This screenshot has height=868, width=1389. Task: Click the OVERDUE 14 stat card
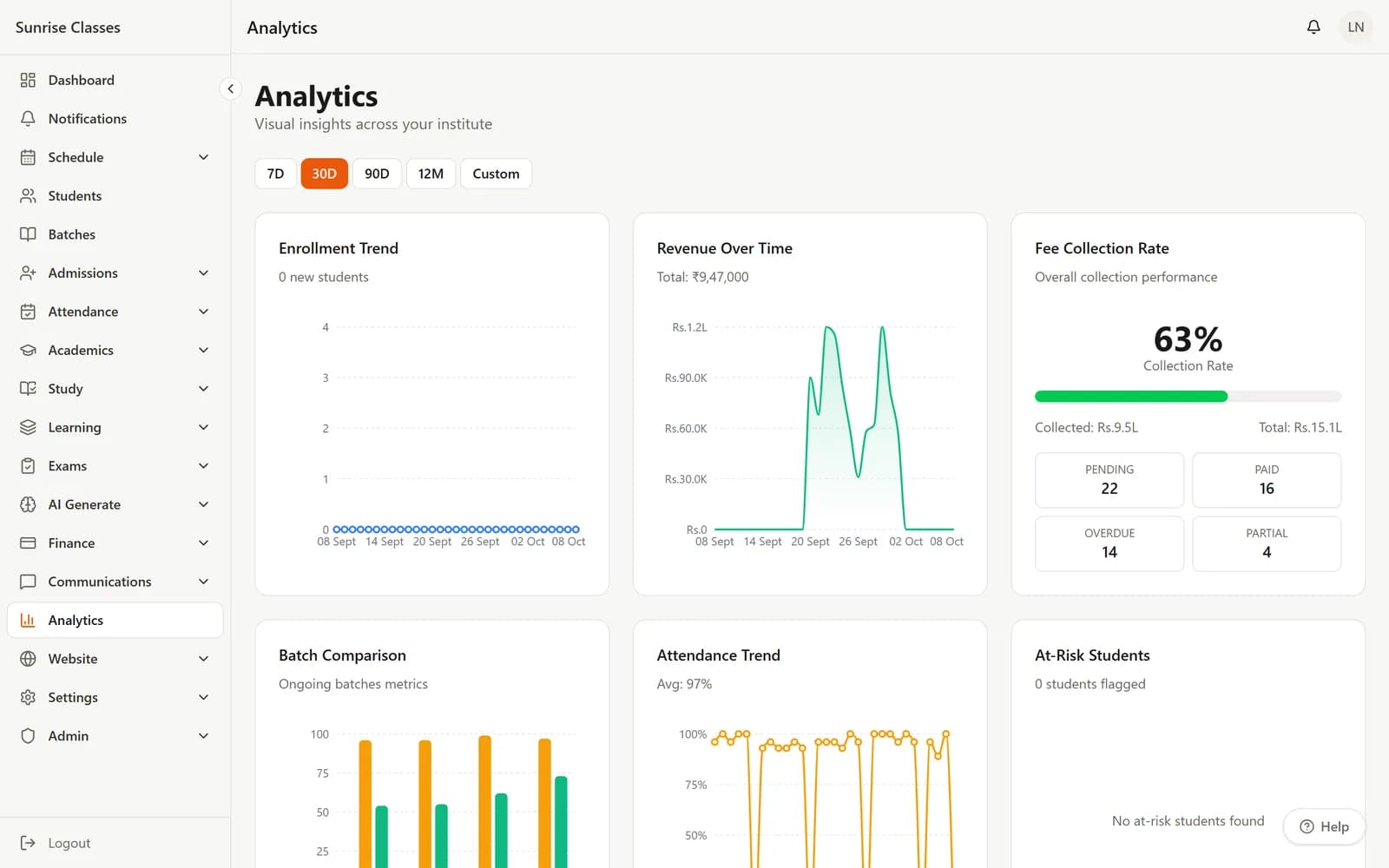(x=1109, y=544)
